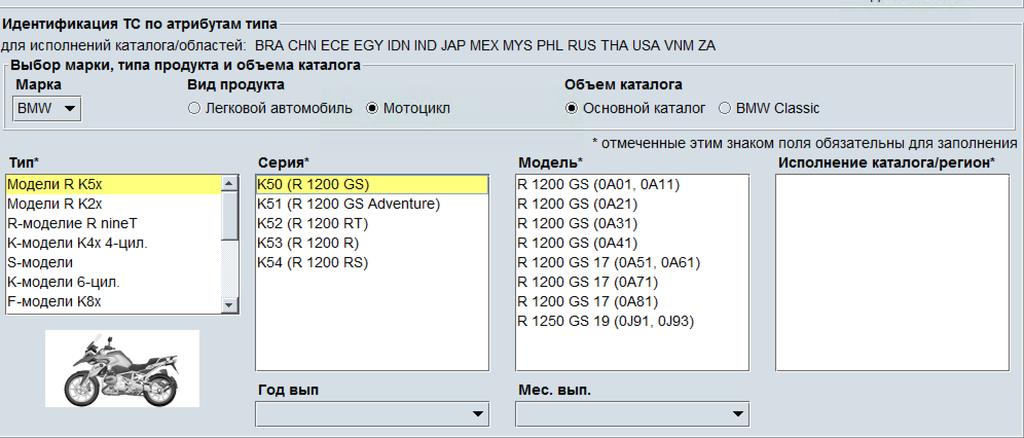This screenshot has width=1024, height=438.
Task: Select the Мотоцикл radio button
Action: click(373, 108)
